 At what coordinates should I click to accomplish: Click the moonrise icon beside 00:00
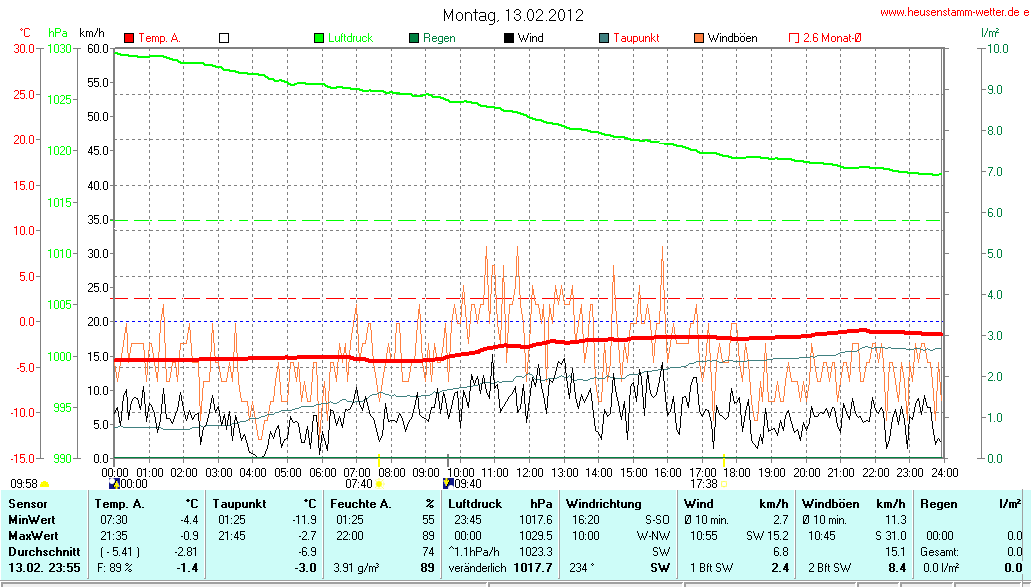tap(114, 483)
